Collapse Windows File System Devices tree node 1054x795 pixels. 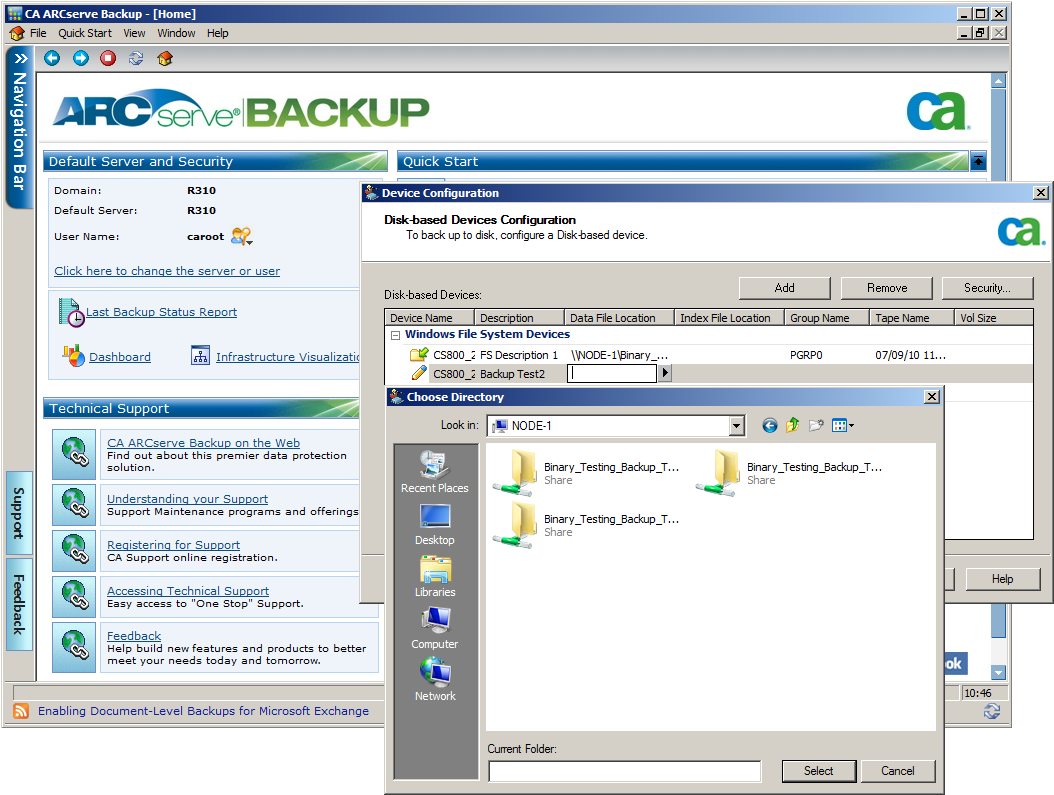[395, 335]
